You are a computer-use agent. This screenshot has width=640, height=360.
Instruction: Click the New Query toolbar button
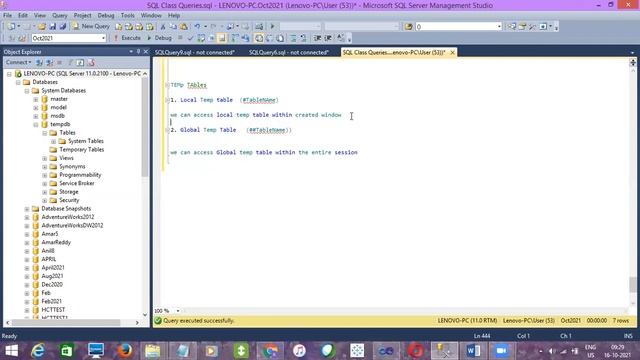(x=91, y=26)
